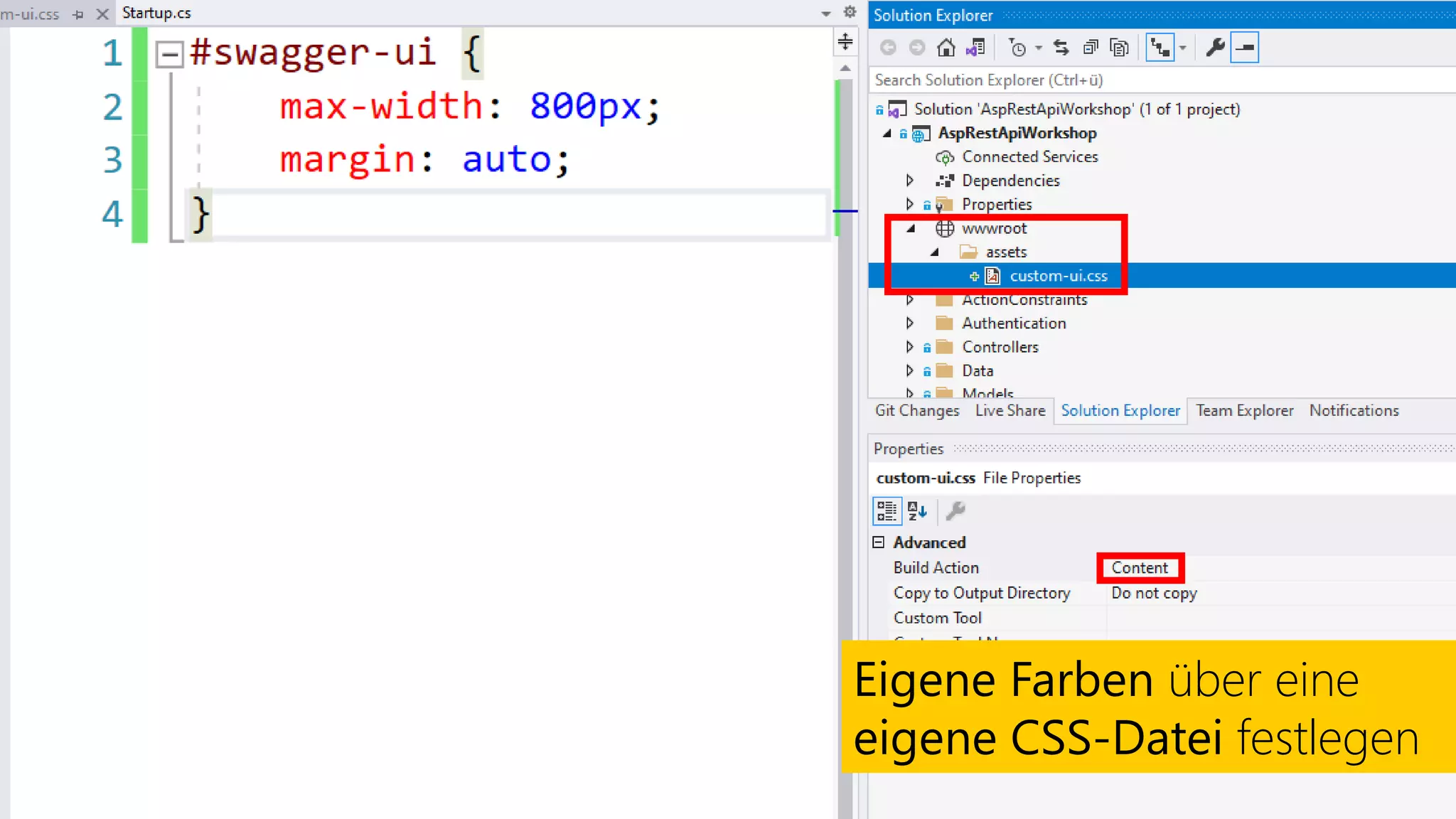Switch to the Live Share tab
The width and height of the screenshot is (1456, 819).
(x=1010, y=411)
